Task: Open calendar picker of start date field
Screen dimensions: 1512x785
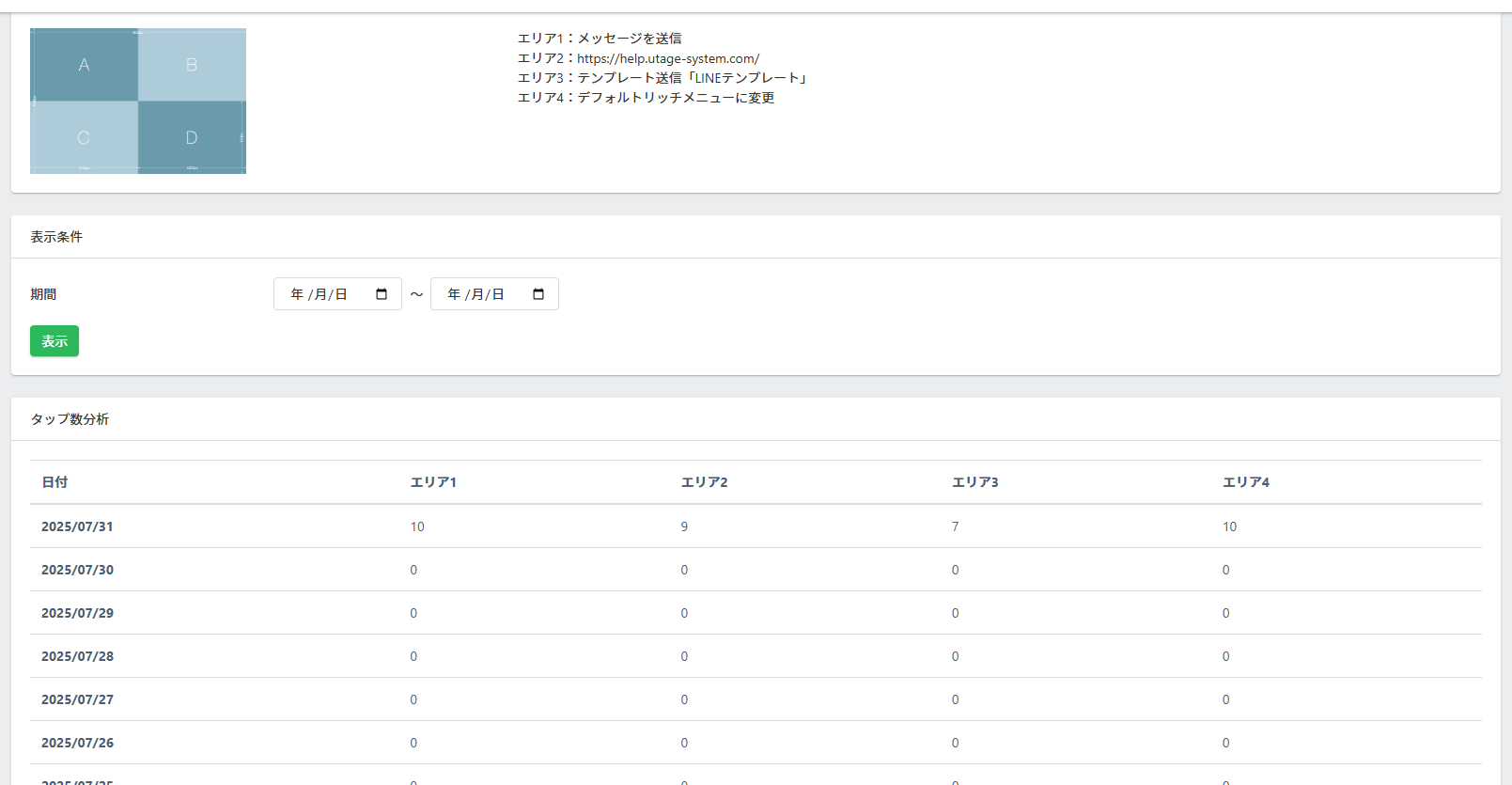Action: [382, 294]
